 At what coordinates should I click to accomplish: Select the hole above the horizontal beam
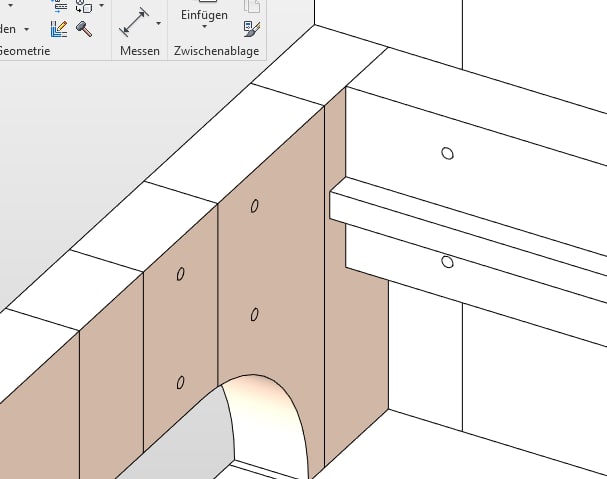pyautogui.click(x=447, y=153)
